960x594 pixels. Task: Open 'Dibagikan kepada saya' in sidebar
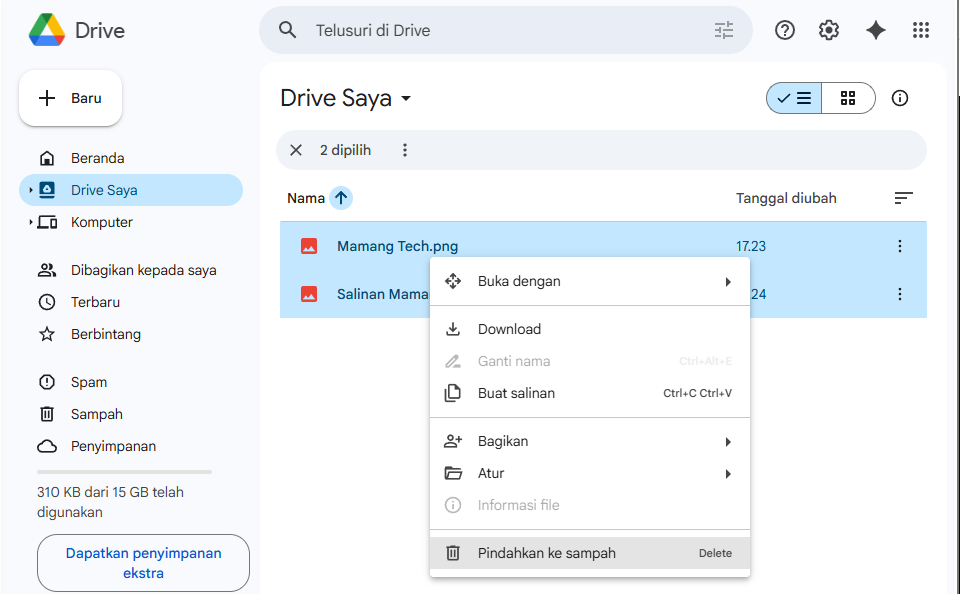click(x=131, y=270)
